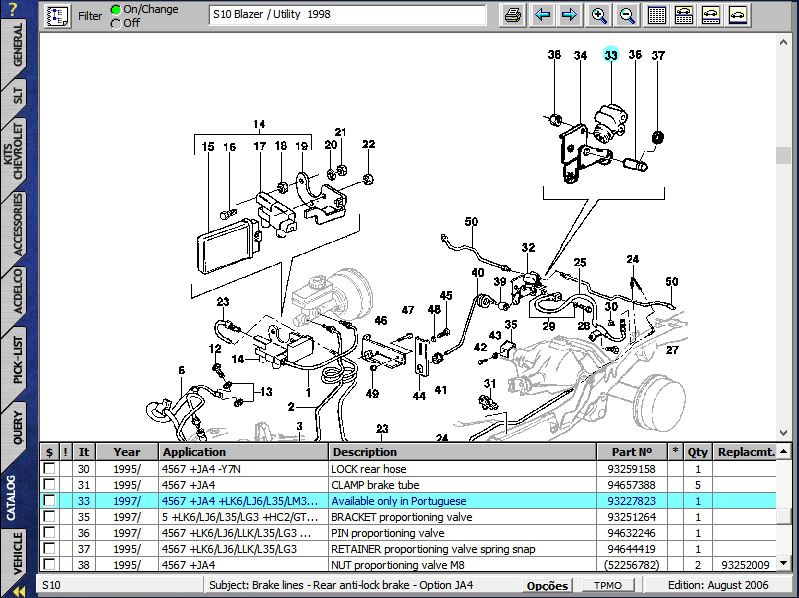Click part number 93227823
The height and width of the screenshot is (598, 799).
tap(631, 501)
